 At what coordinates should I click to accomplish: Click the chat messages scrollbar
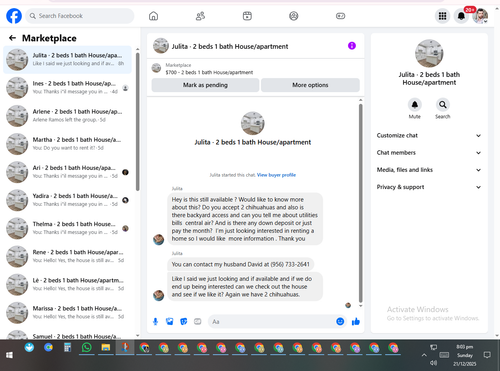click(x=360, y=203)
